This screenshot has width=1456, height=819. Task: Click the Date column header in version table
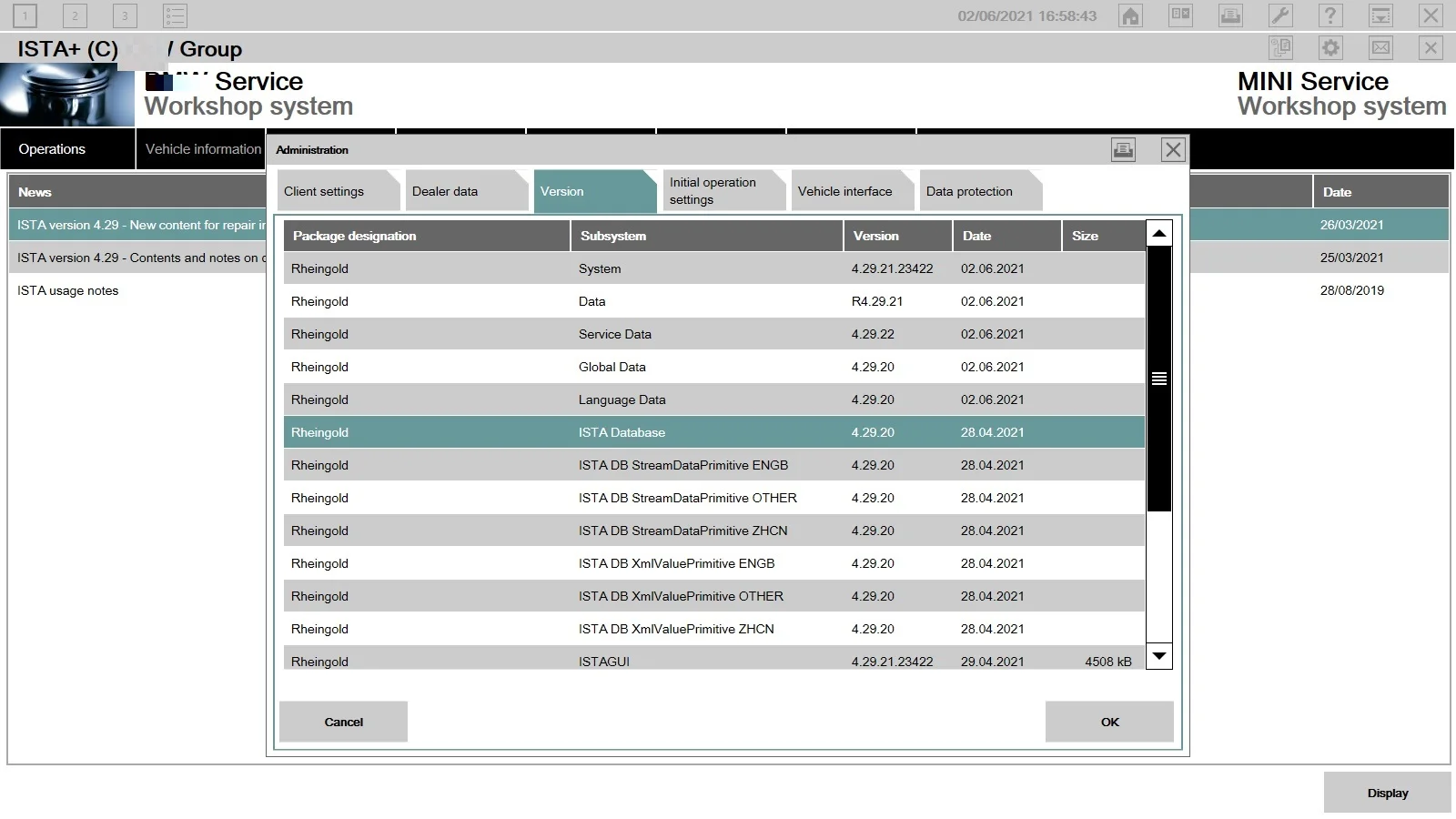(x=1007, y=236)
